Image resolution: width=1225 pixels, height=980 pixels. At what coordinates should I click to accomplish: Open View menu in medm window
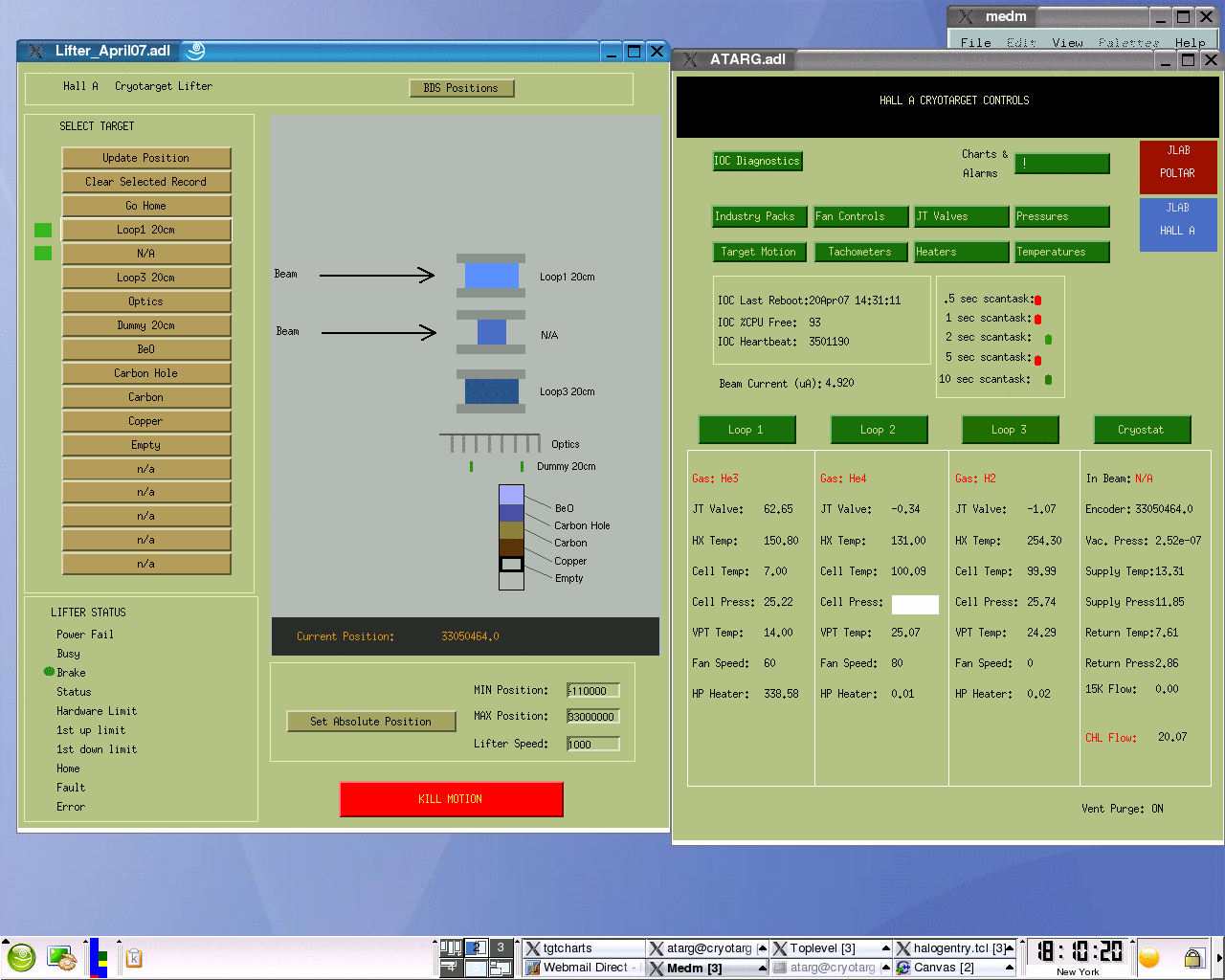click(x=1067, y=43)
